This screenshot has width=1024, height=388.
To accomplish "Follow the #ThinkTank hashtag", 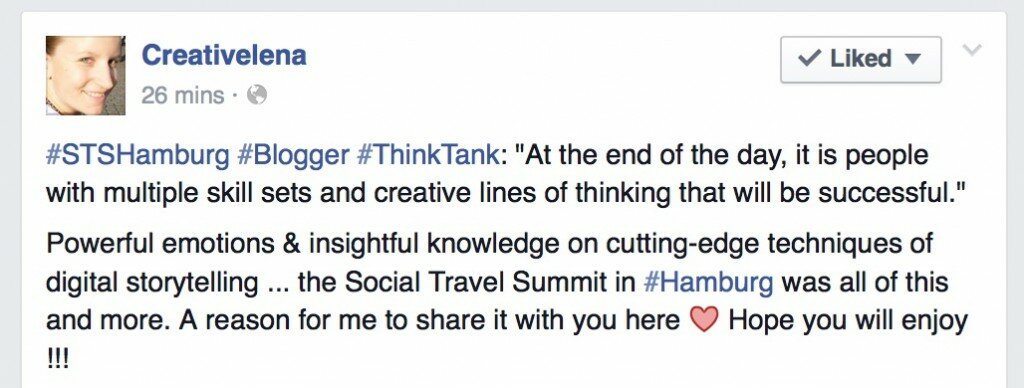I will click(428, 155).
